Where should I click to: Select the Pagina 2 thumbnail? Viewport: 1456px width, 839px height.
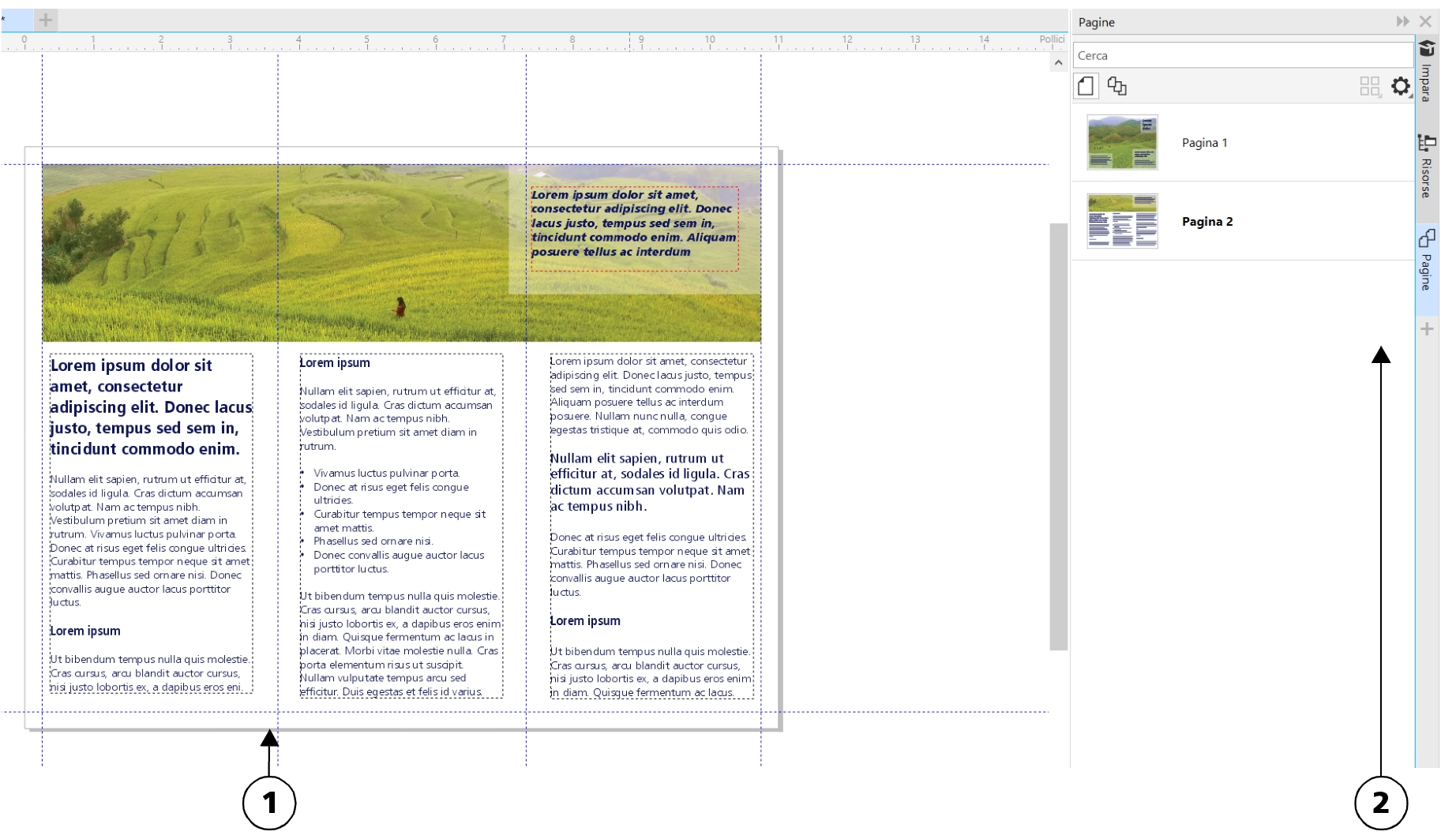1122,222
